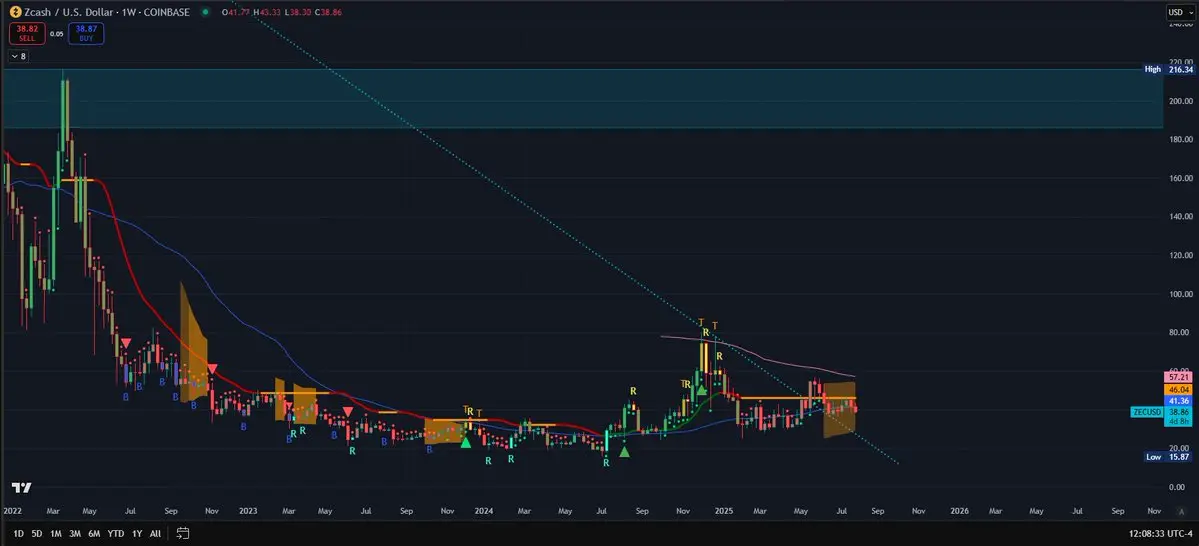The height and width of the screenshot is (546, 1199).
Task: Click the 2023 label on time axis
Action: pyautogui.click(x=248, y=511)
